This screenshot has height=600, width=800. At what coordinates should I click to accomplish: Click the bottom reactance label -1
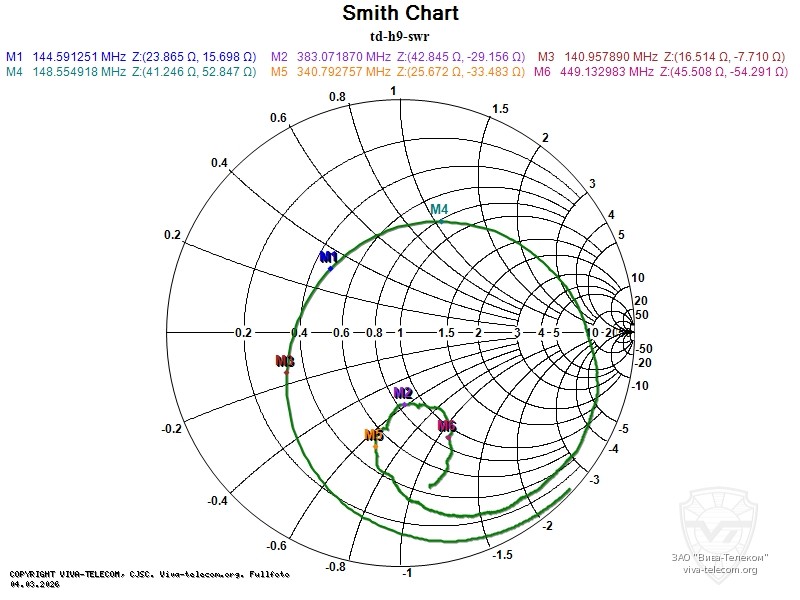coord(406,573)
